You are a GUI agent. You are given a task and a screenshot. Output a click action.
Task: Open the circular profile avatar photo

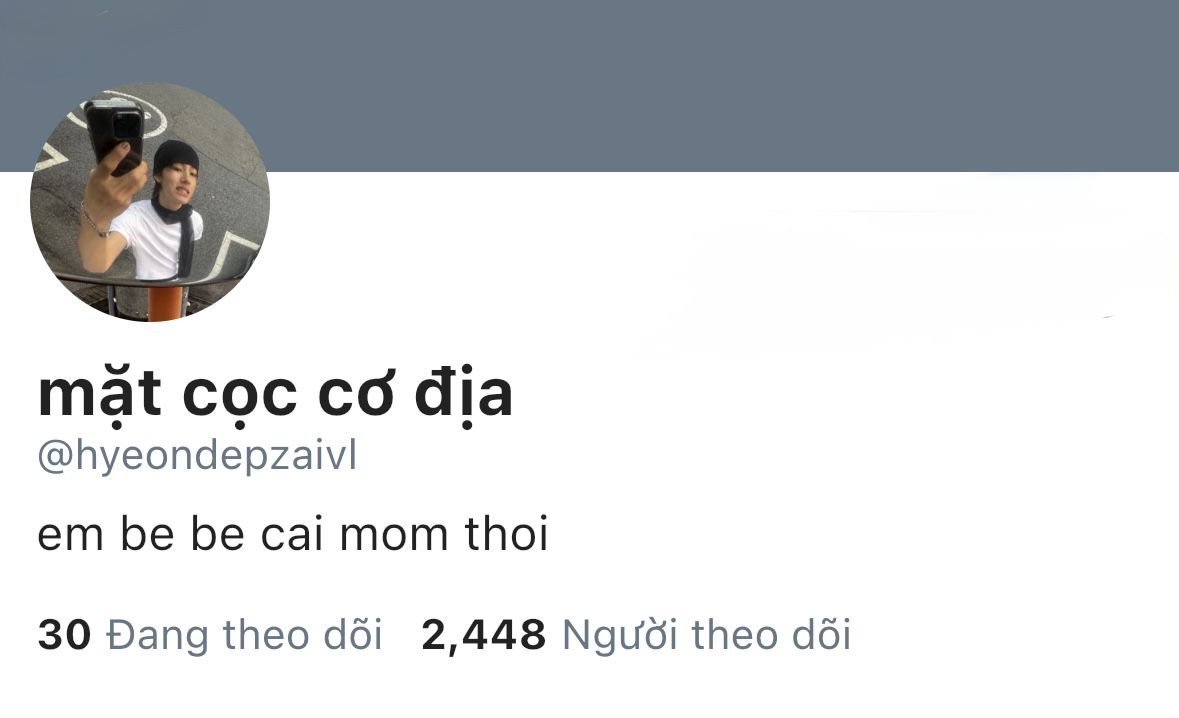click(x=150, y=201)
